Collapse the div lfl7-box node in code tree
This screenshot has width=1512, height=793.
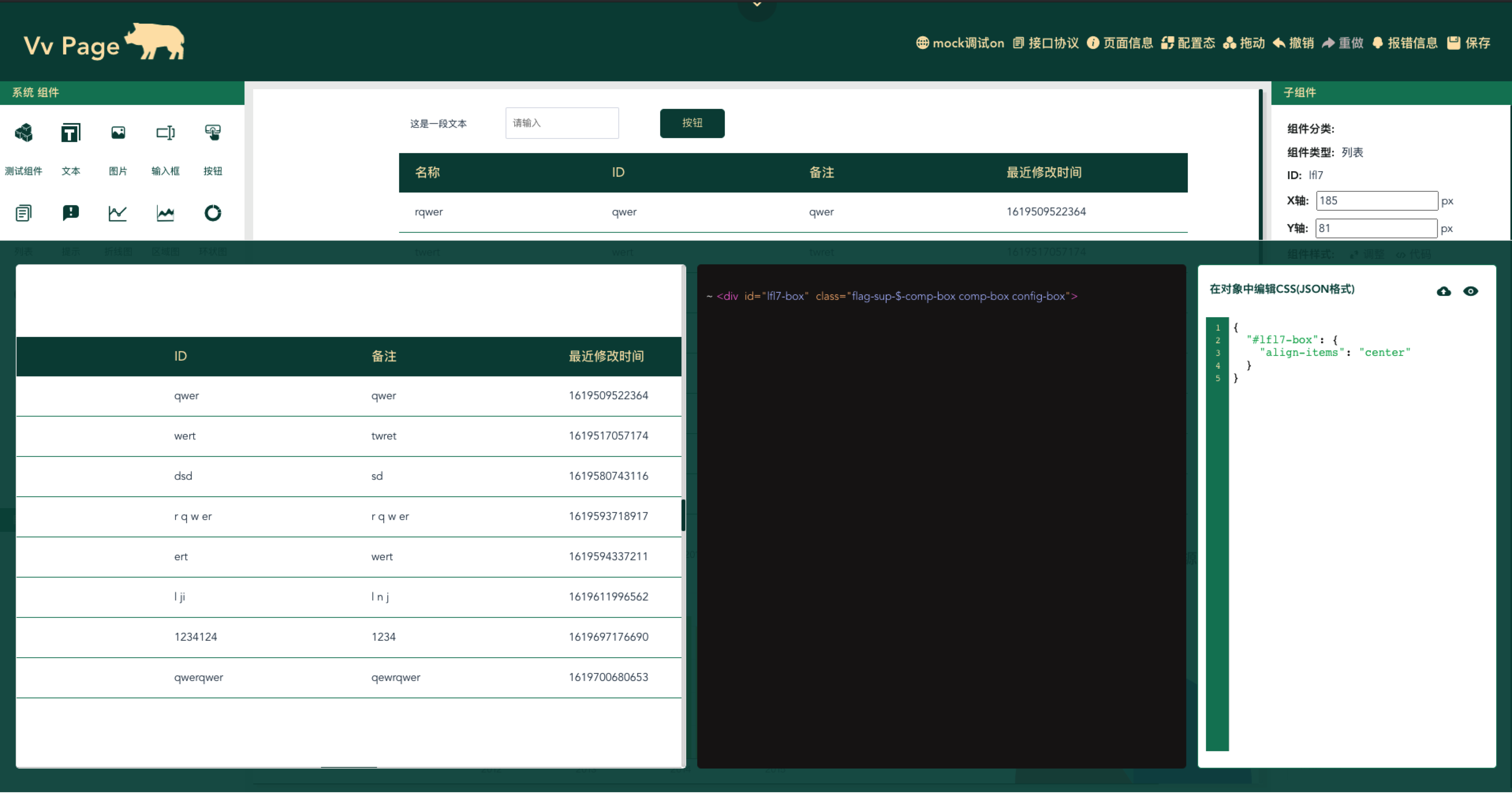coord(709,297)
